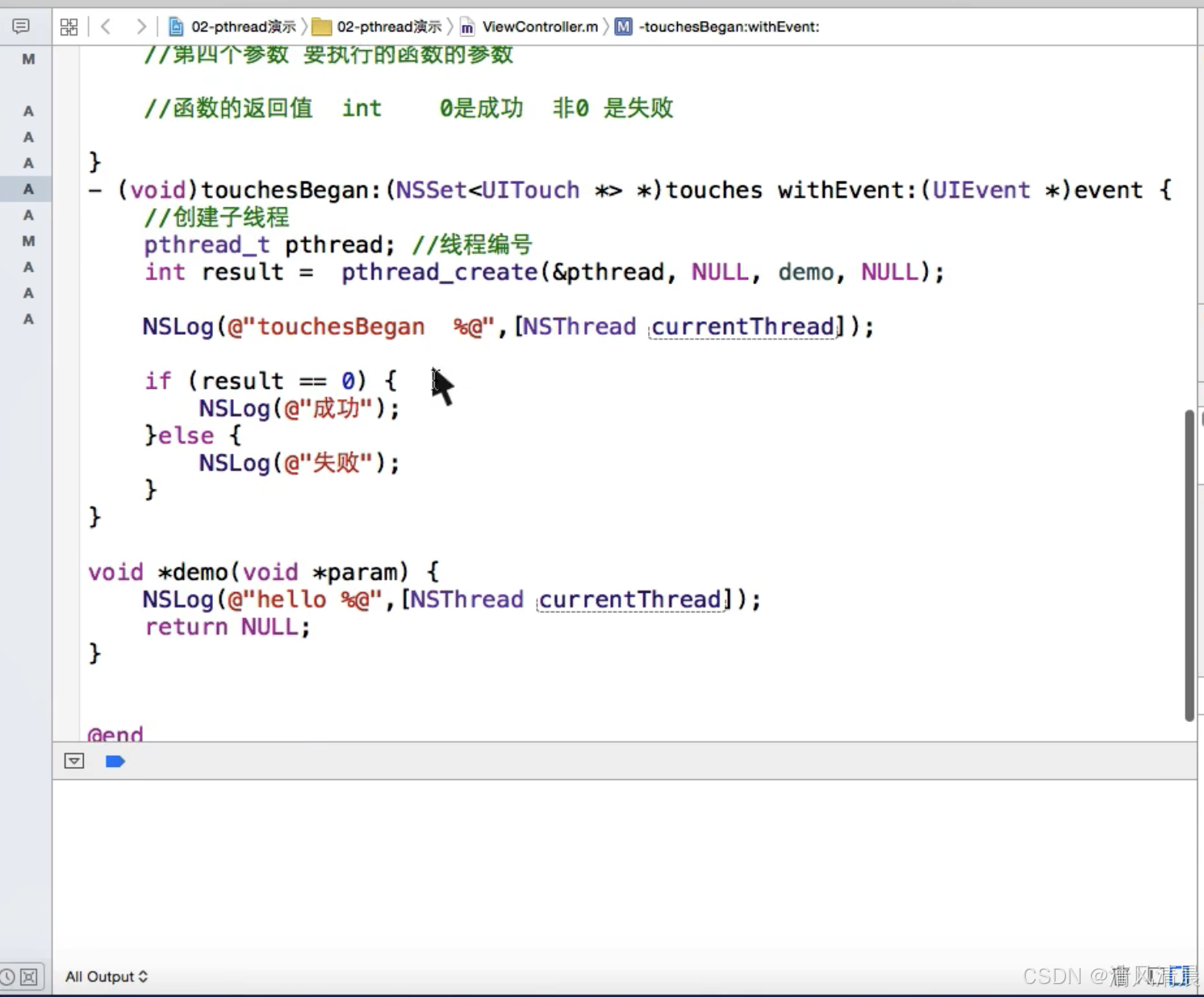Click the 02-pthread演示 yellow folder breadcrumb

click(x=378, y=27)
